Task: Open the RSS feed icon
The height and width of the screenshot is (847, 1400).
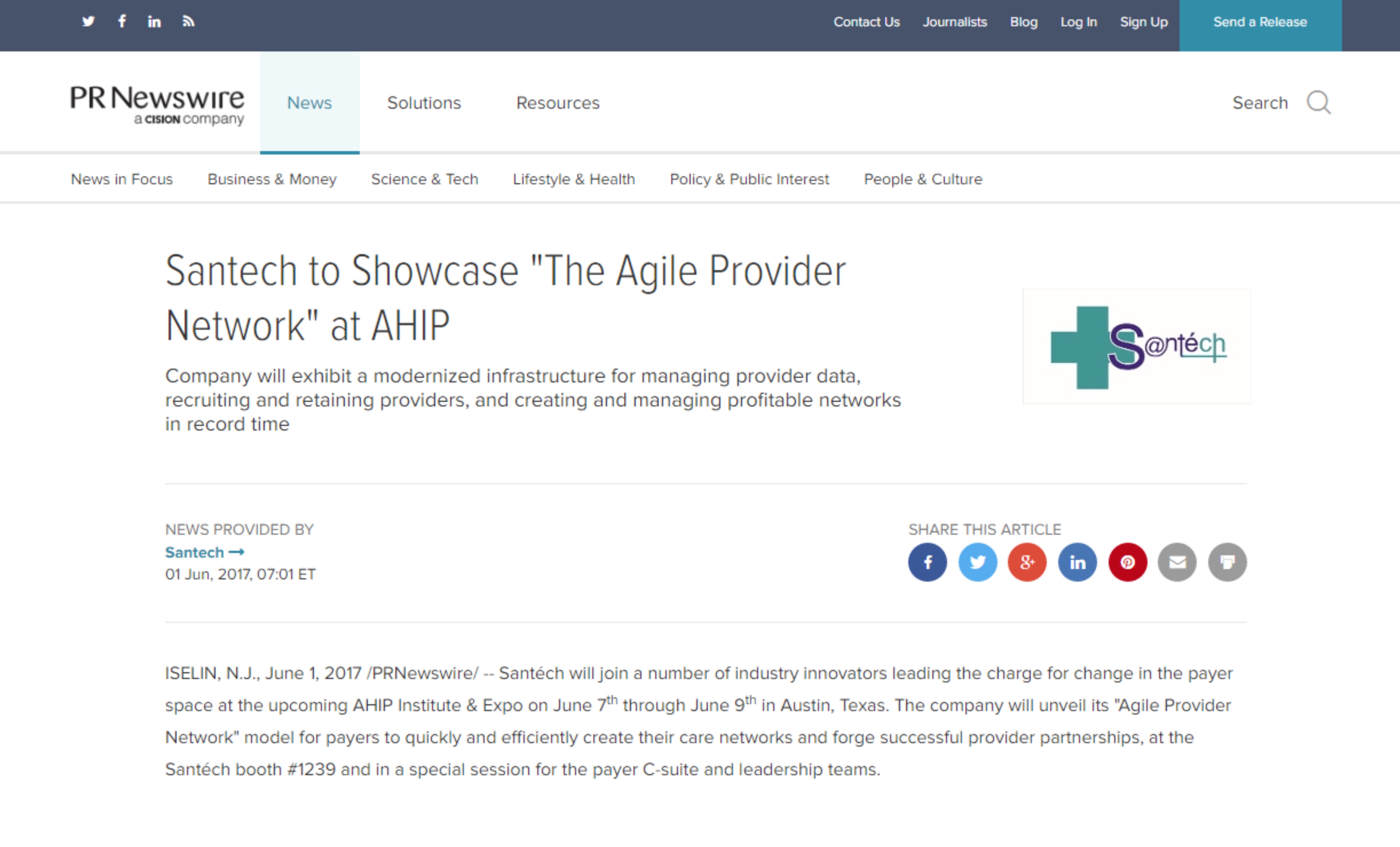Action: pos(188,22)
